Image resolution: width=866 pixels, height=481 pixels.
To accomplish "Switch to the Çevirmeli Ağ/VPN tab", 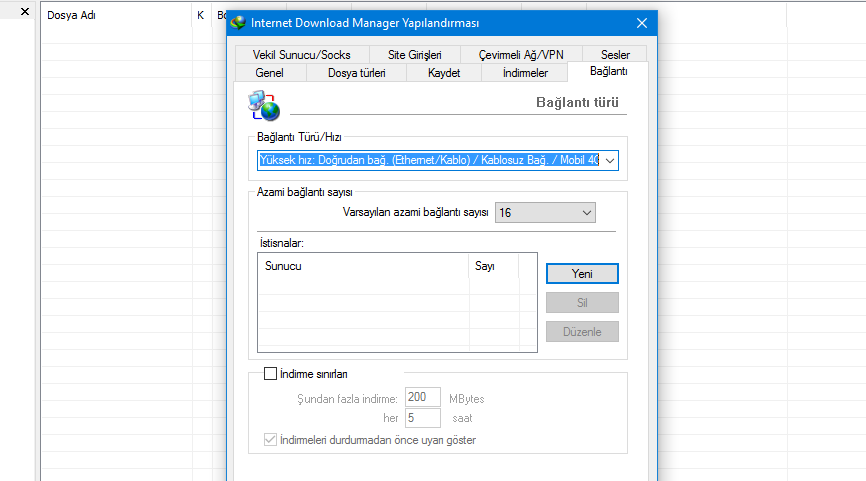I will [x=521, y=55].
